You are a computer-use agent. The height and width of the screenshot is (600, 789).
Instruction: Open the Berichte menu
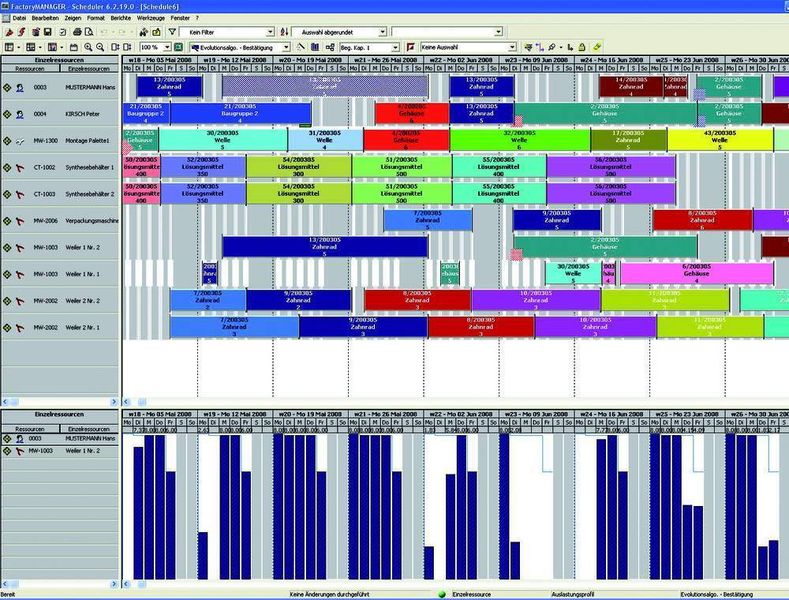point(120,18)
